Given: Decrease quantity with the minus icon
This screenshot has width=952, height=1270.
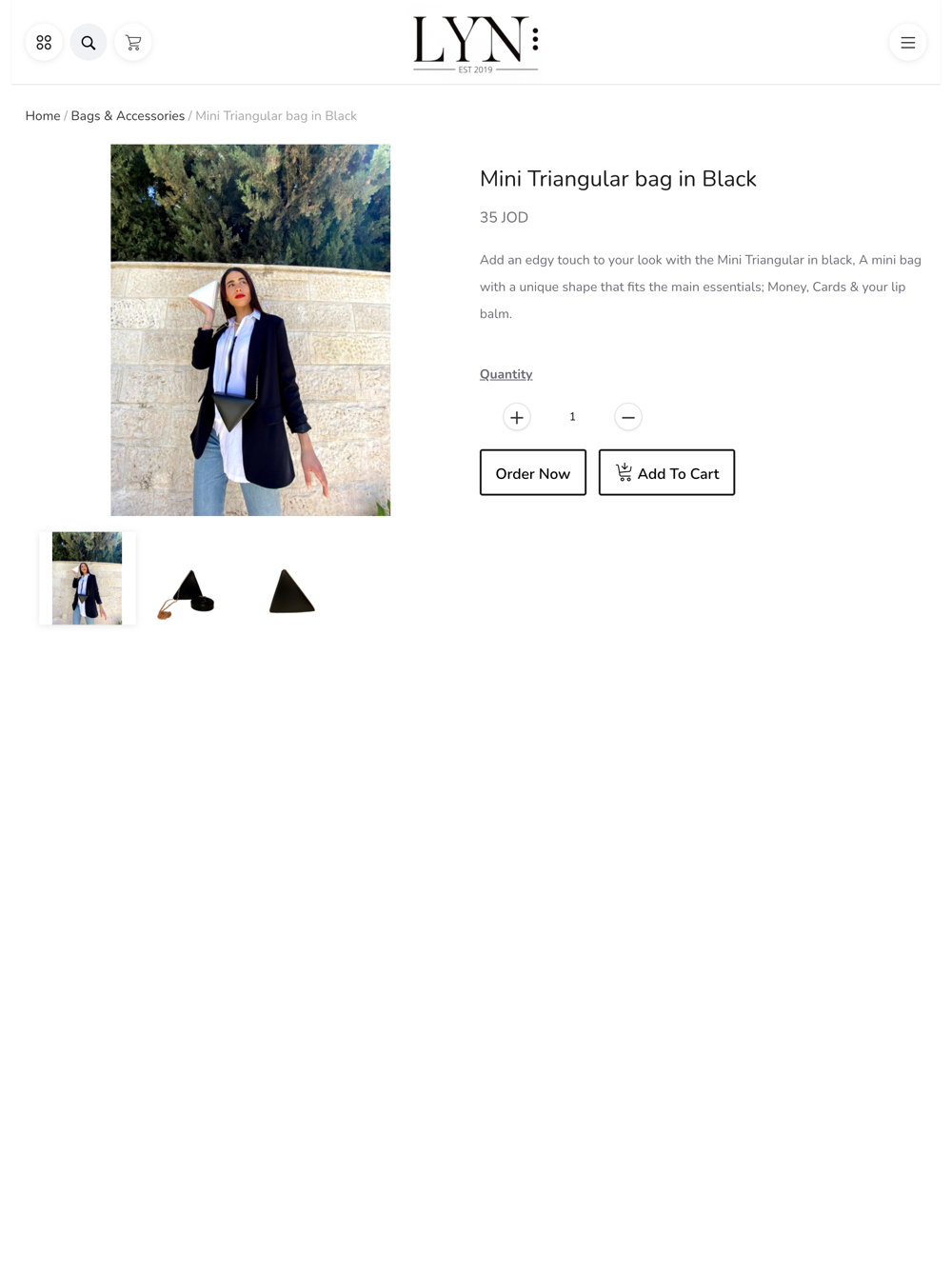Looking at the screenshot, I should coord(628,417).
